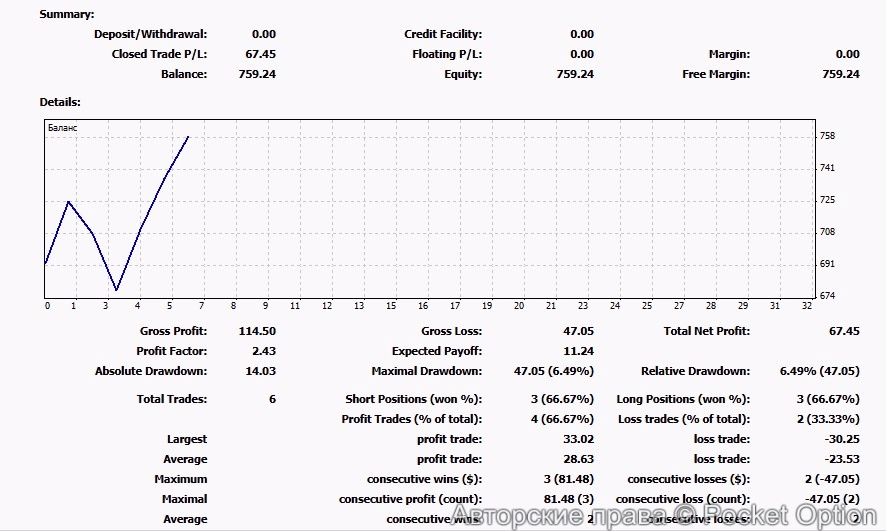Click the Details section heading
The width and height of the screenshot is (886, 531).
click(x=60, y=102)
